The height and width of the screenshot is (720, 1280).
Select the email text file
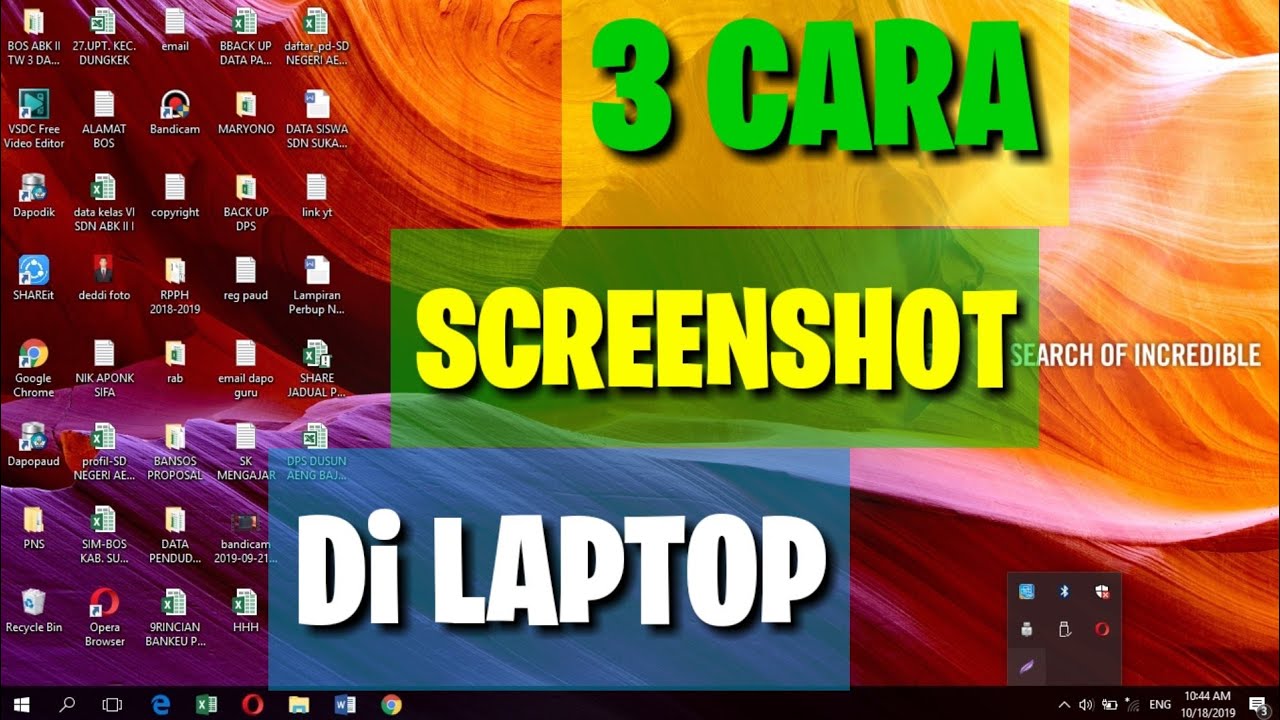pos(175,30)
